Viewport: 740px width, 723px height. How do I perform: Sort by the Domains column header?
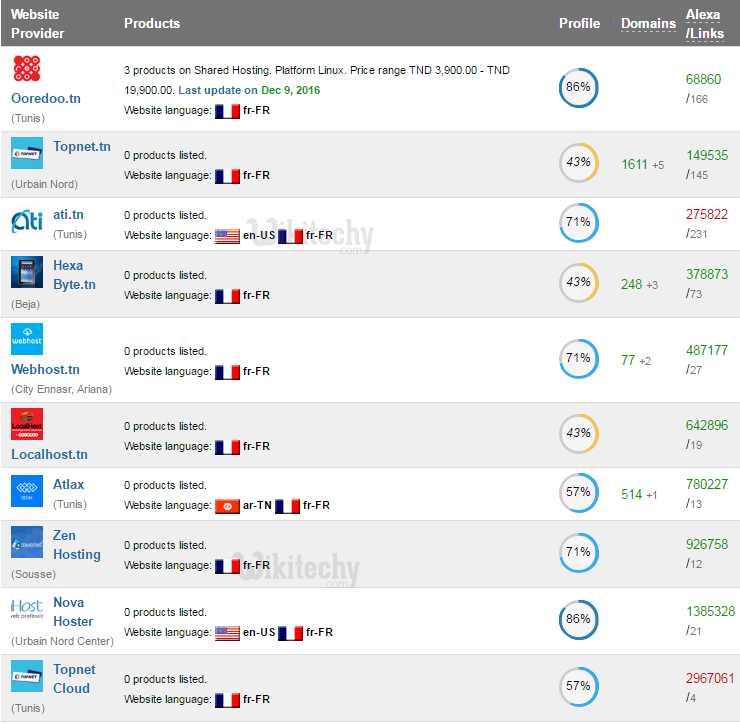(648, 23)
